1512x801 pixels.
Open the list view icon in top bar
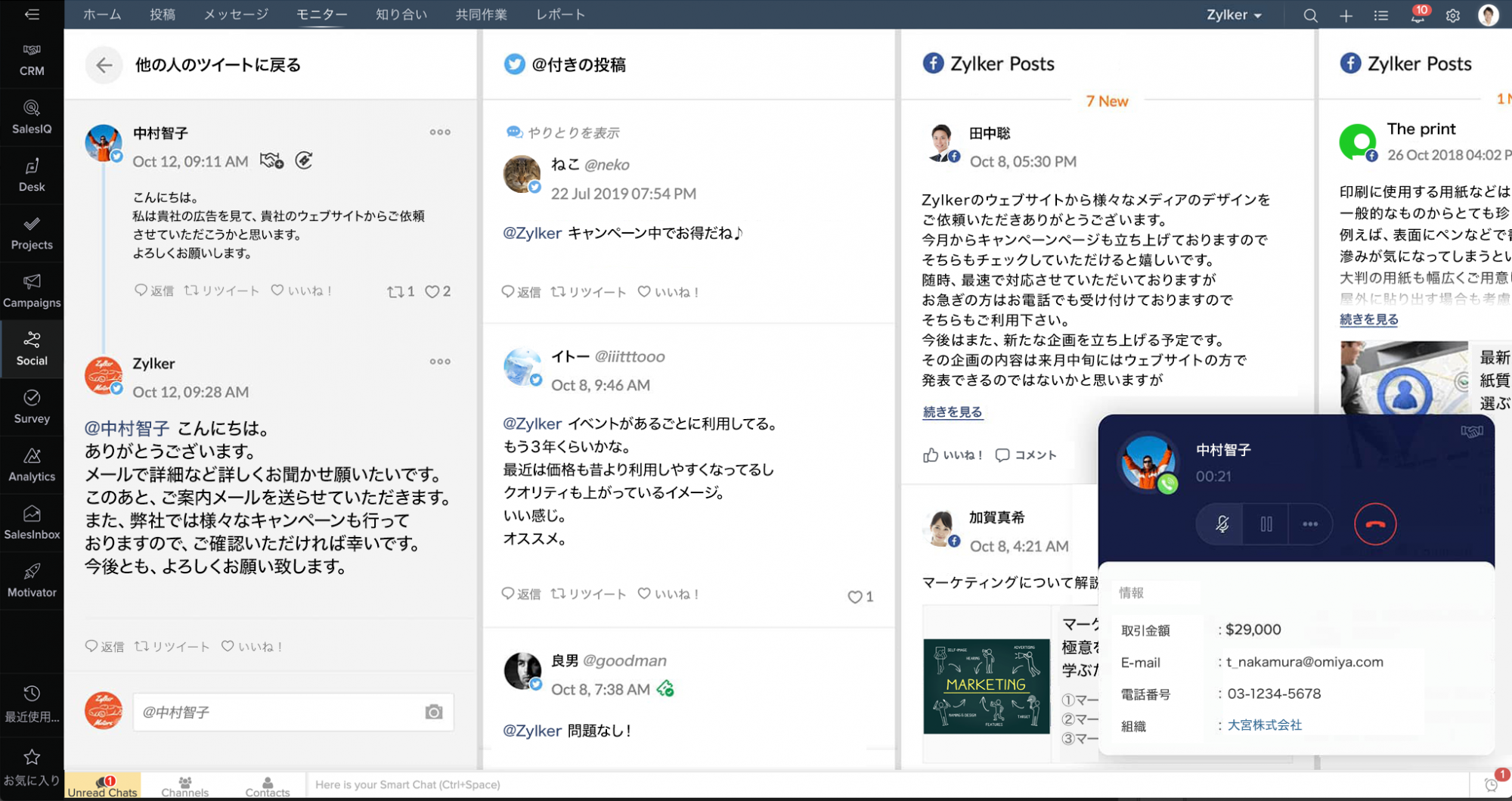[1381, 16]
